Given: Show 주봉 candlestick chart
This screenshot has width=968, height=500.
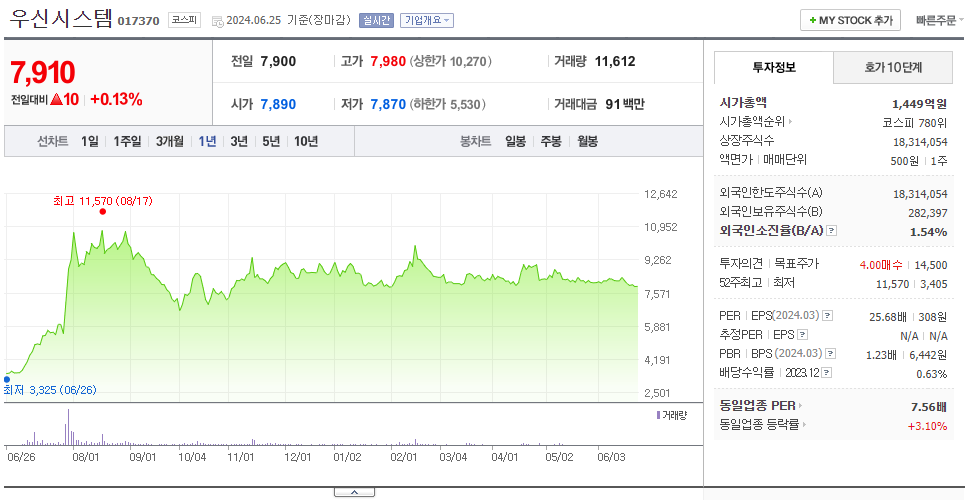Looking at the screenshot, I should tap(551, 141).
